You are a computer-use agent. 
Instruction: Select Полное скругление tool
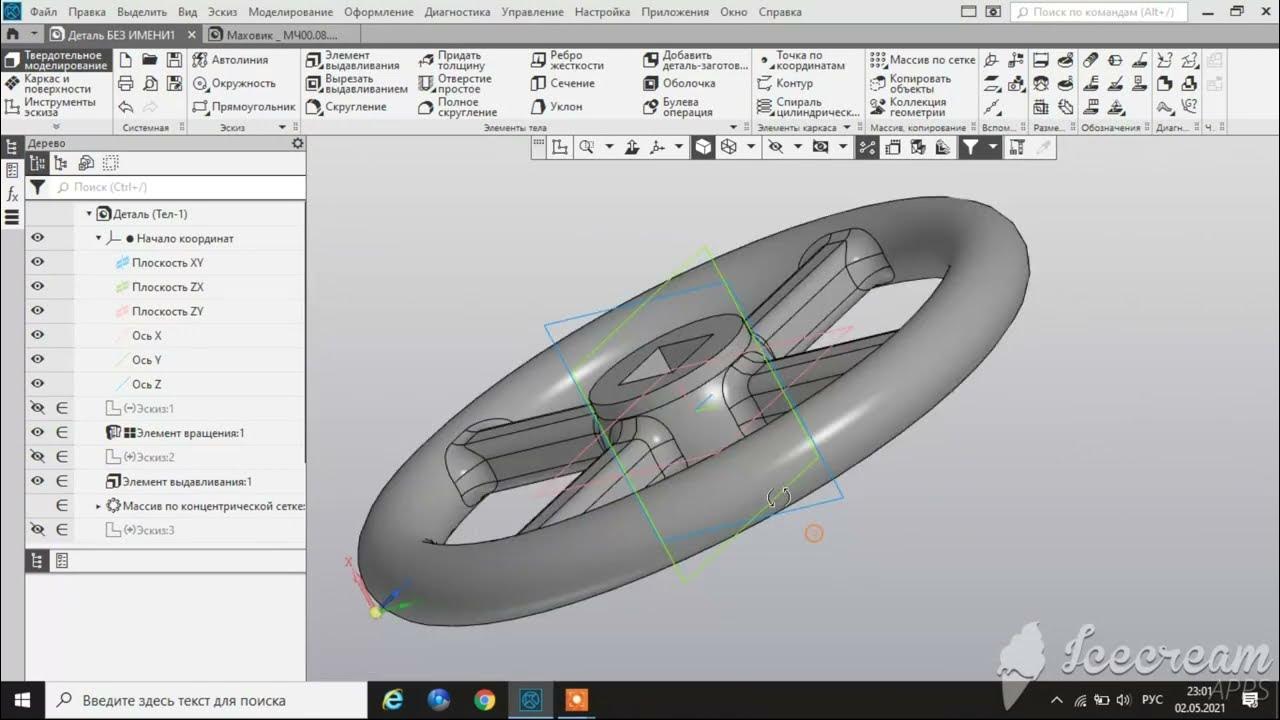(x=457, y=106)
